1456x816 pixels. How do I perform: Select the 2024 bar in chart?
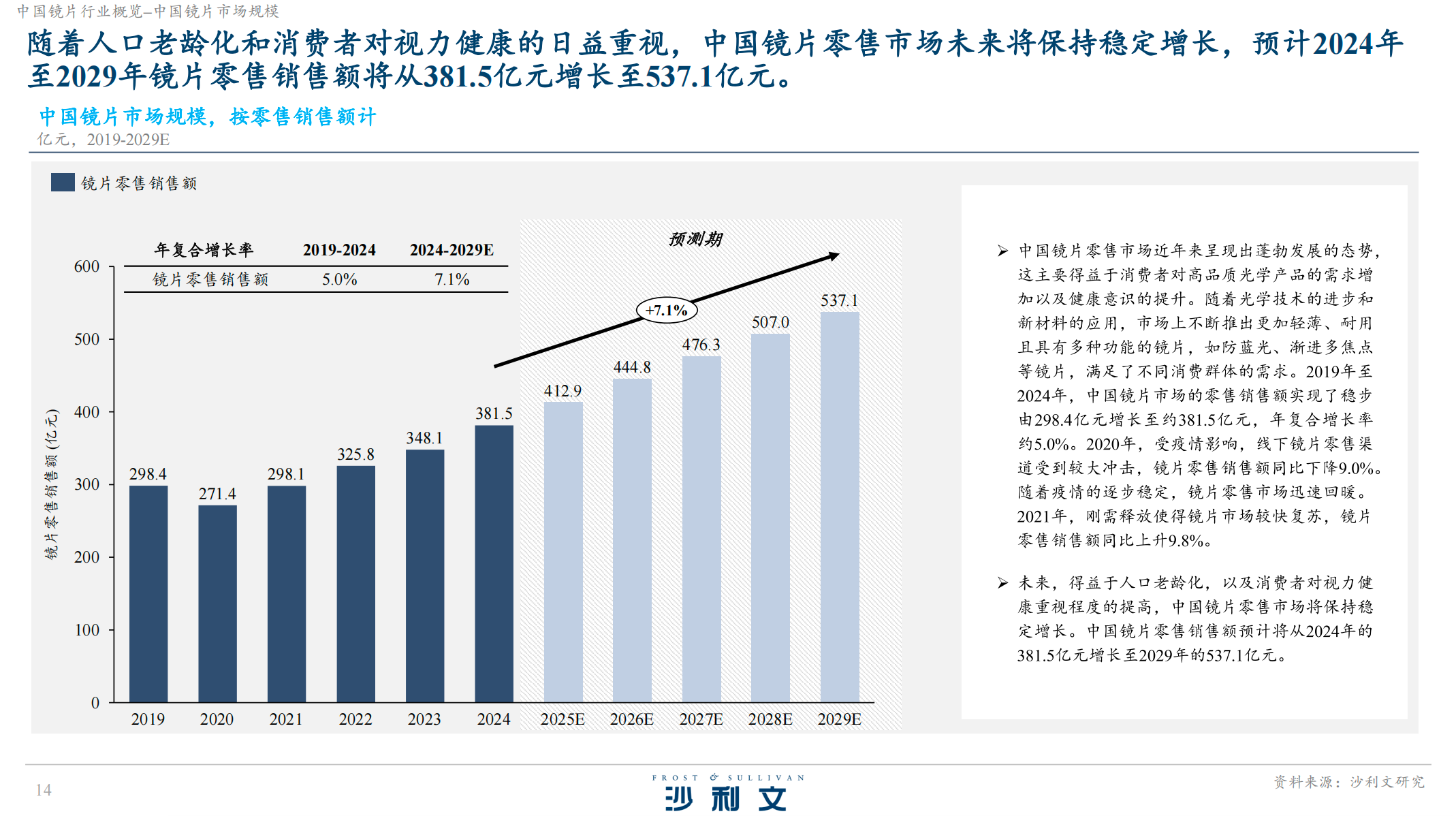click(494, 563)
